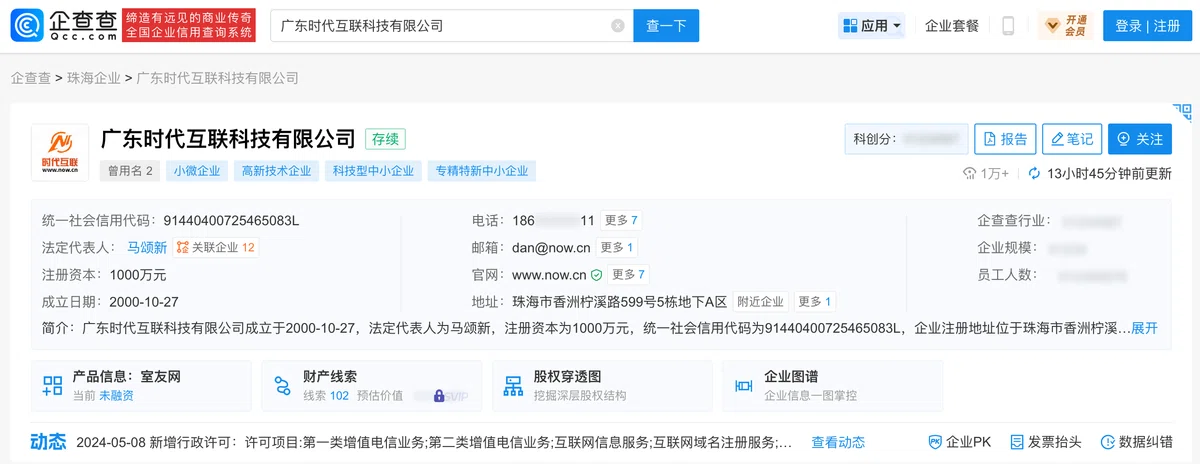Open the address 珠海市香洲柠溪路599号 link
This screenshot has height=464, width=1200.
click(619, 302)
